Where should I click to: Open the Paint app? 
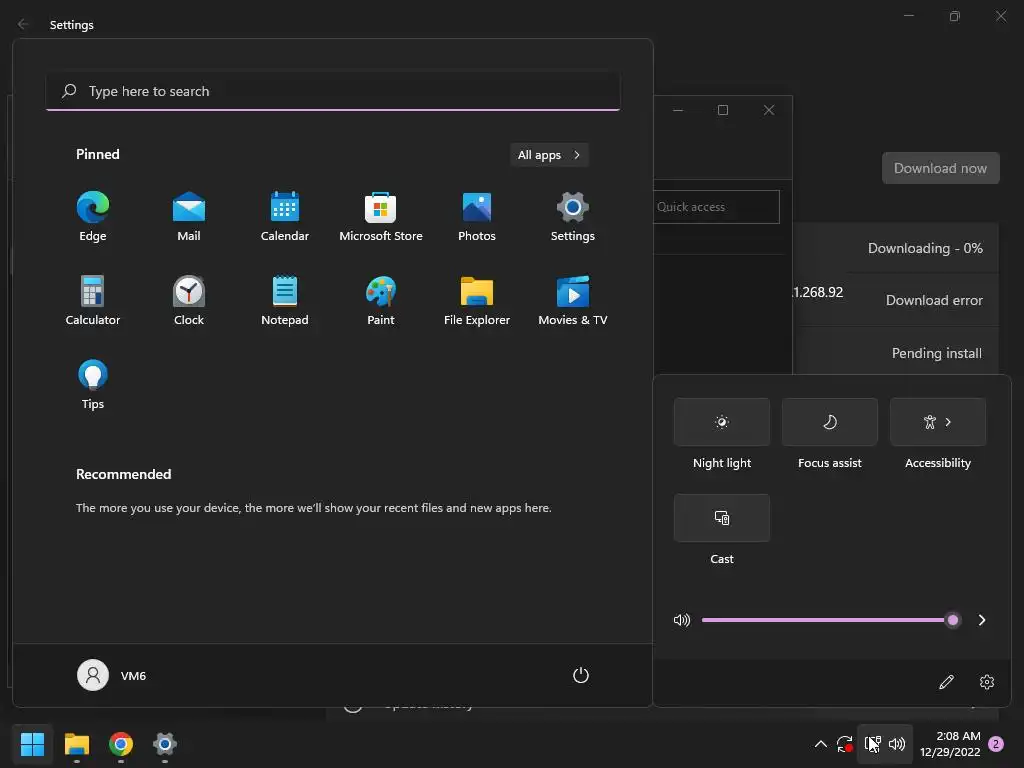coord(381,300)
